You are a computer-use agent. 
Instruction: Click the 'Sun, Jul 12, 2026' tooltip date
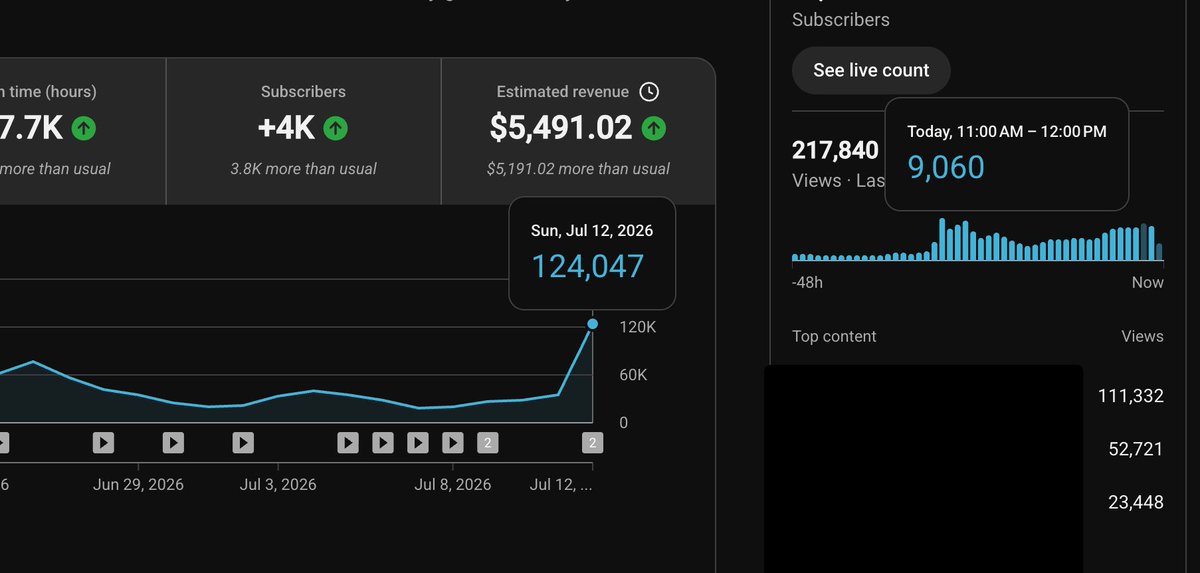coord(592,231)
